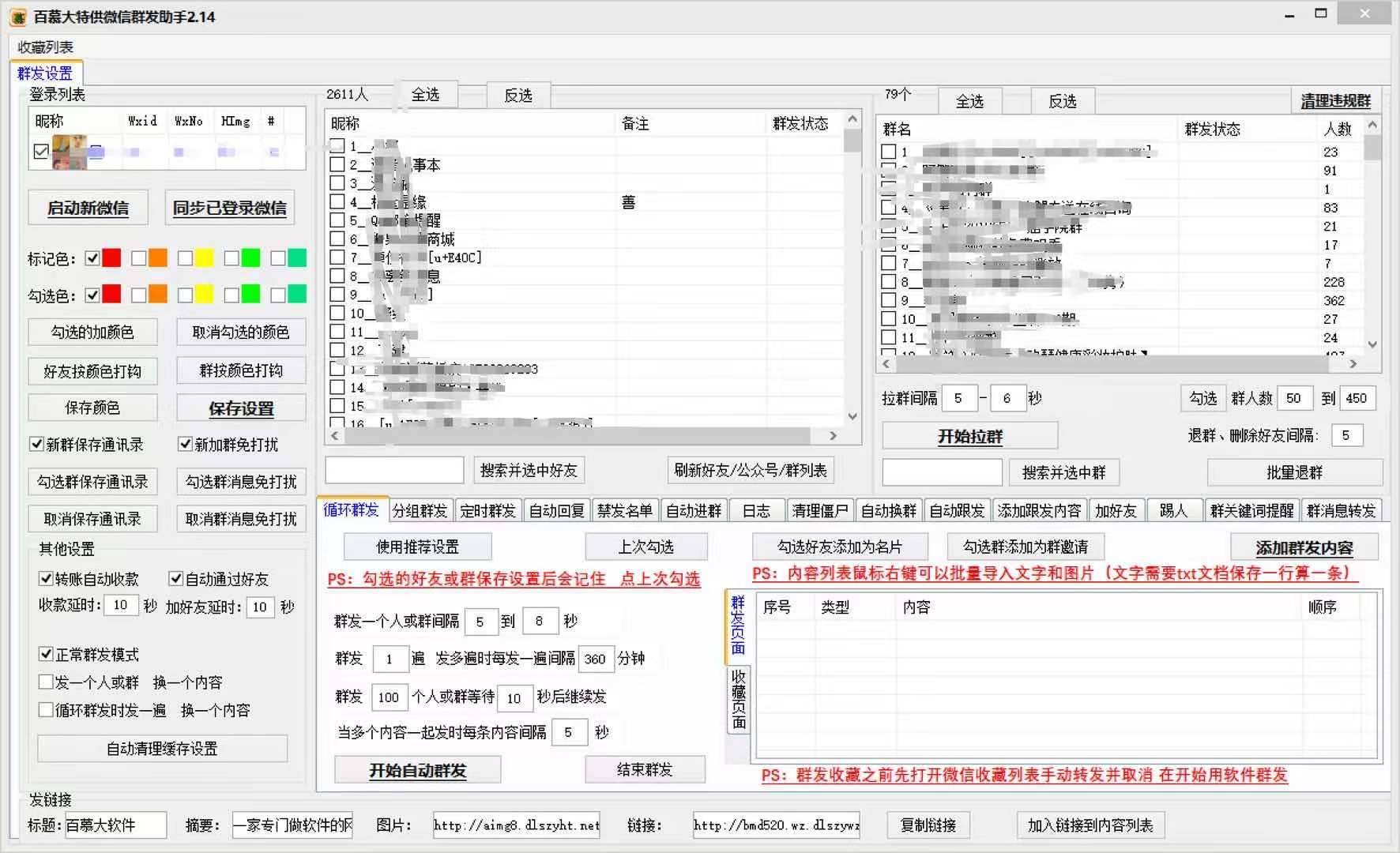
Task: Switch to the 清理僵尸 tab
Action: pos(819,510)
